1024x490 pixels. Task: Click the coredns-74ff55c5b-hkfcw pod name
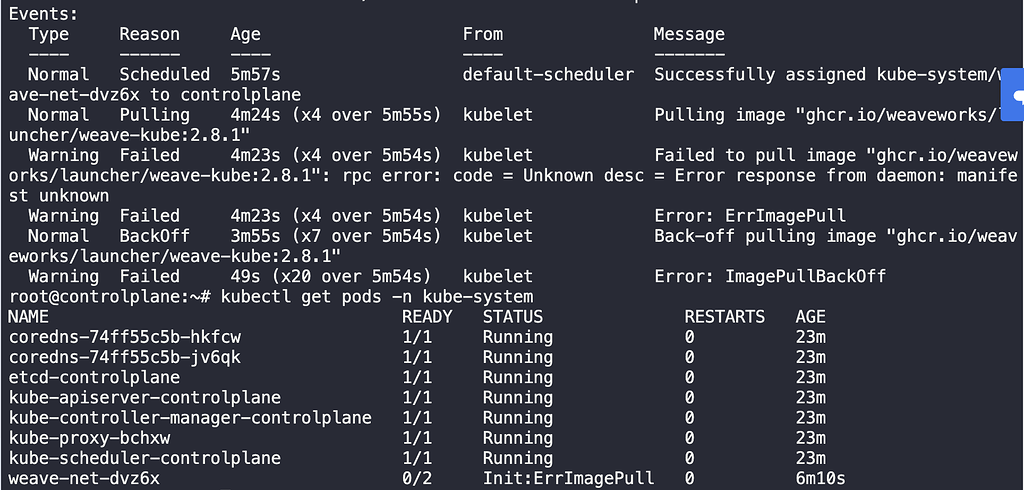[x=125, y=337]
